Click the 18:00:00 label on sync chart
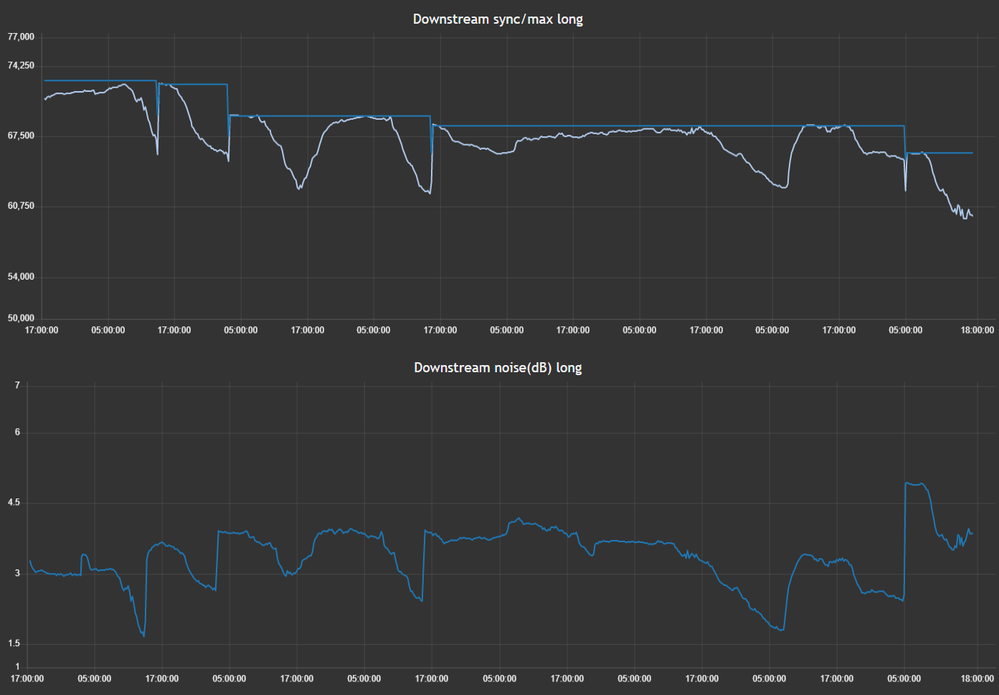Viewport: 999px width, 695px height. pyautogui.click(x=976, y=329)
